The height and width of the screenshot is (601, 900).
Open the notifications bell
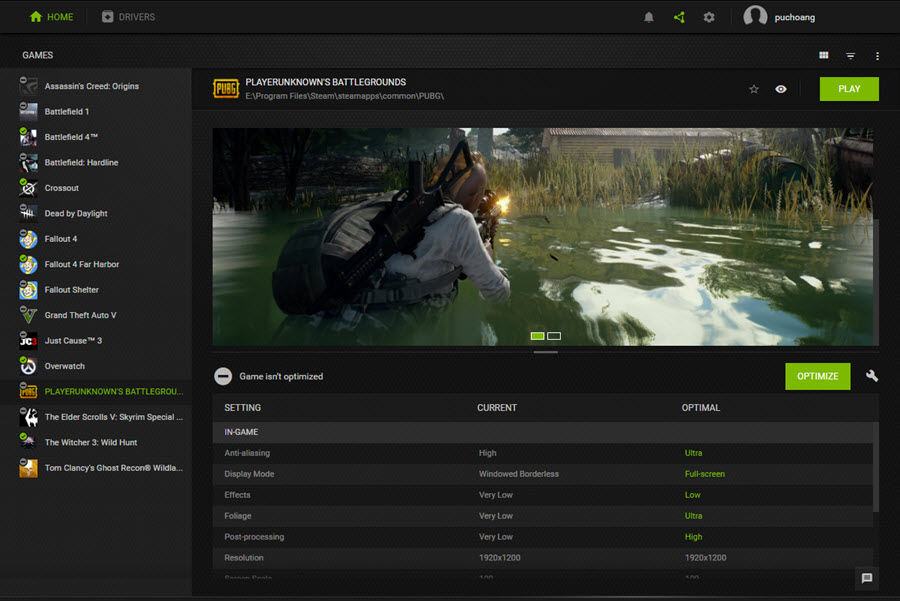649,17
